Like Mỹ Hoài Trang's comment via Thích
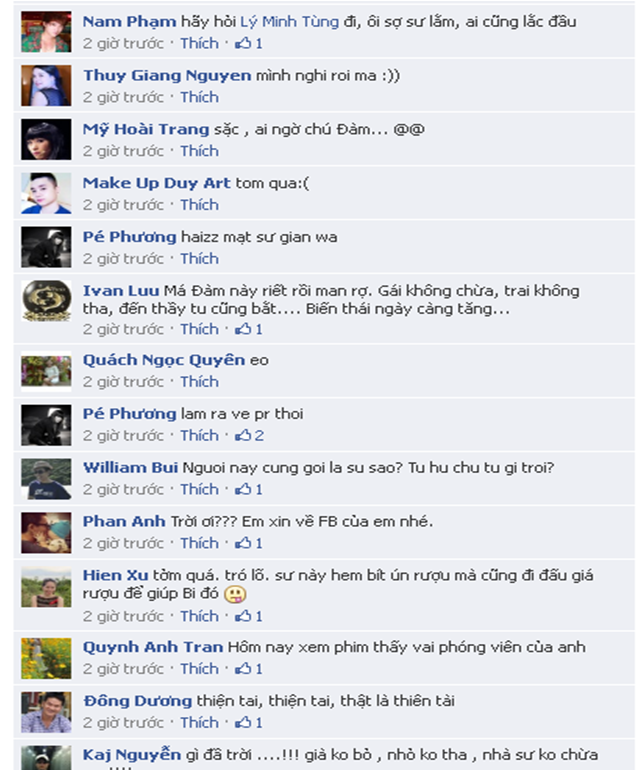Image resolution: width=639 pixels, height=771 pixels. [x=199, y=151]
